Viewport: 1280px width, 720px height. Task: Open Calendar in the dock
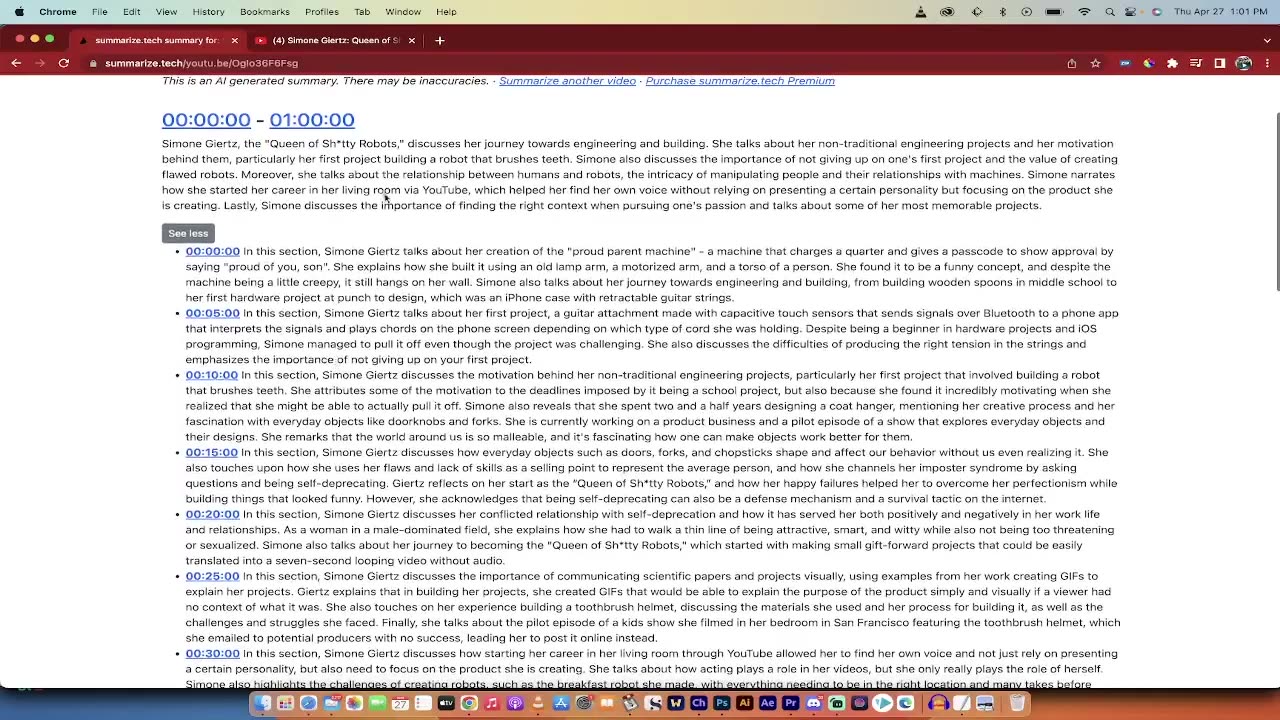coord(400,703)
